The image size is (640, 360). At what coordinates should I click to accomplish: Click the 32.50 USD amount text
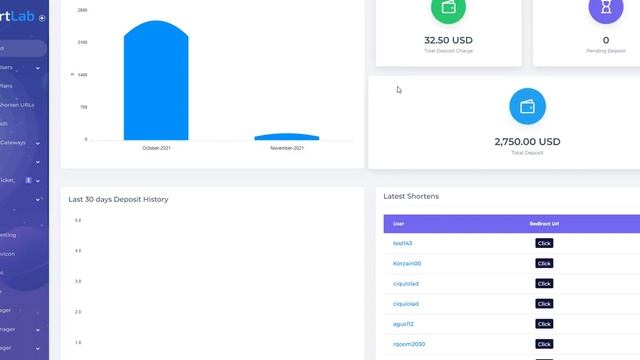448,40
